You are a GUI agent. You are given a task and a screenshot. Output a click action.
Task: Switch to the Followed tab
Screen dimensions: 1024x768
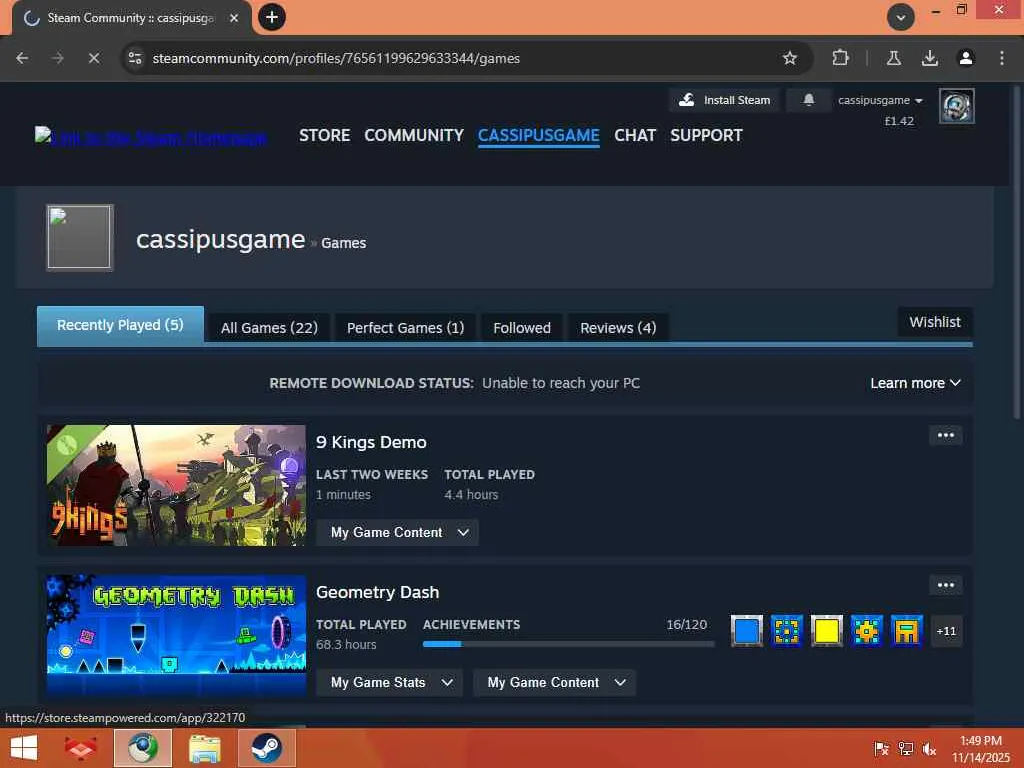pos(522,328)
